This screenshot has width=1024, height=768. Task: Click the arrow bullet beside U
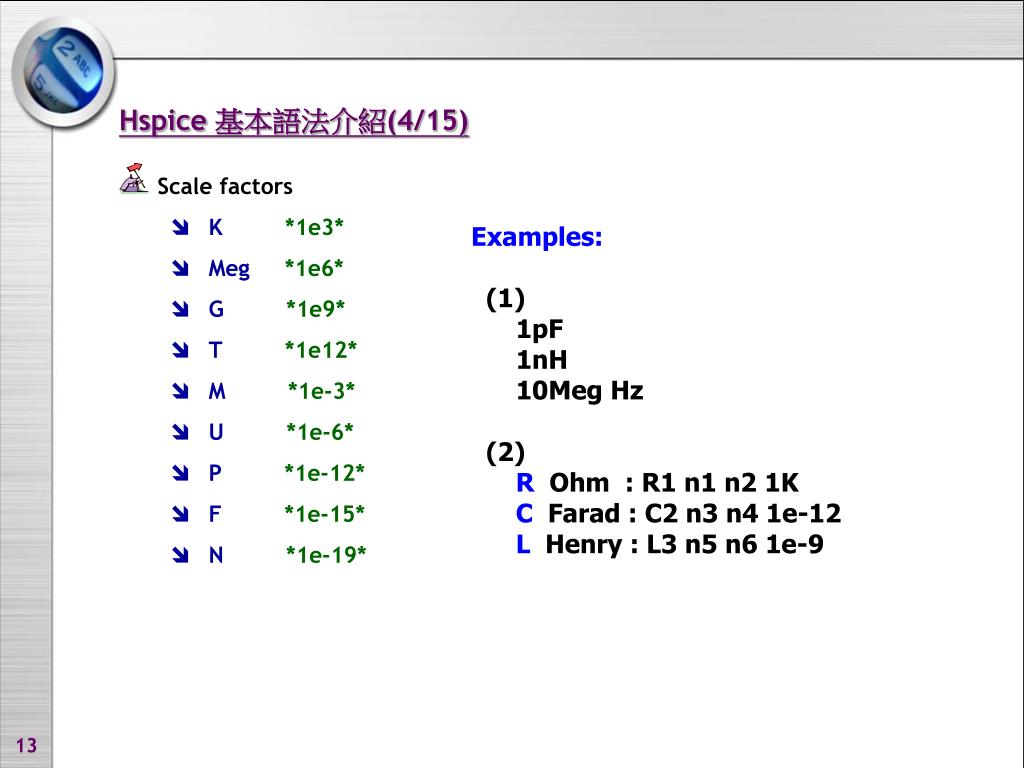click(180, 432)
